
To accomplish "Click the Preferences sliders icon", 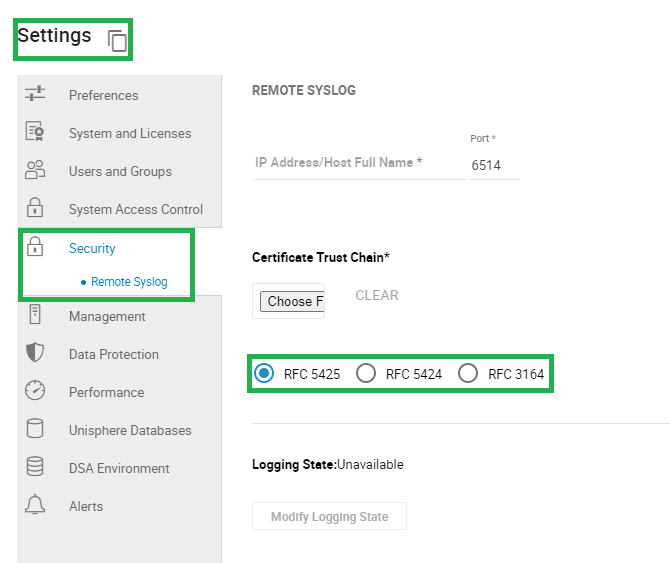I will pyautogui.click(x=35, y=94).
